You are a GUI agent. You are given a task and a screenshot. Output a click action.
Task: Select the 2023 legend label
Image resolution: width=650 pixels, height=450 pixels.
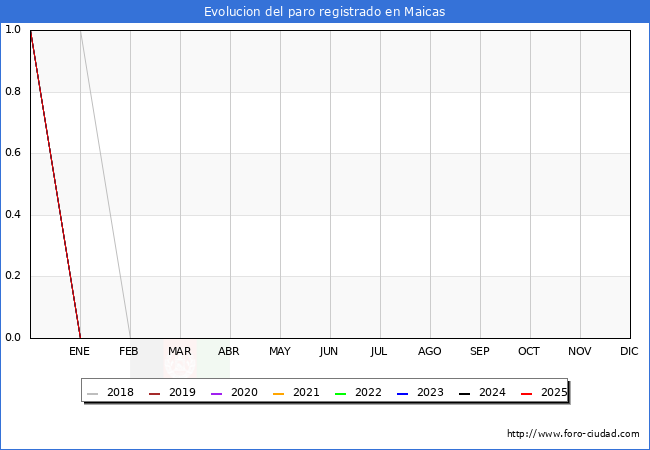point(430,393)
